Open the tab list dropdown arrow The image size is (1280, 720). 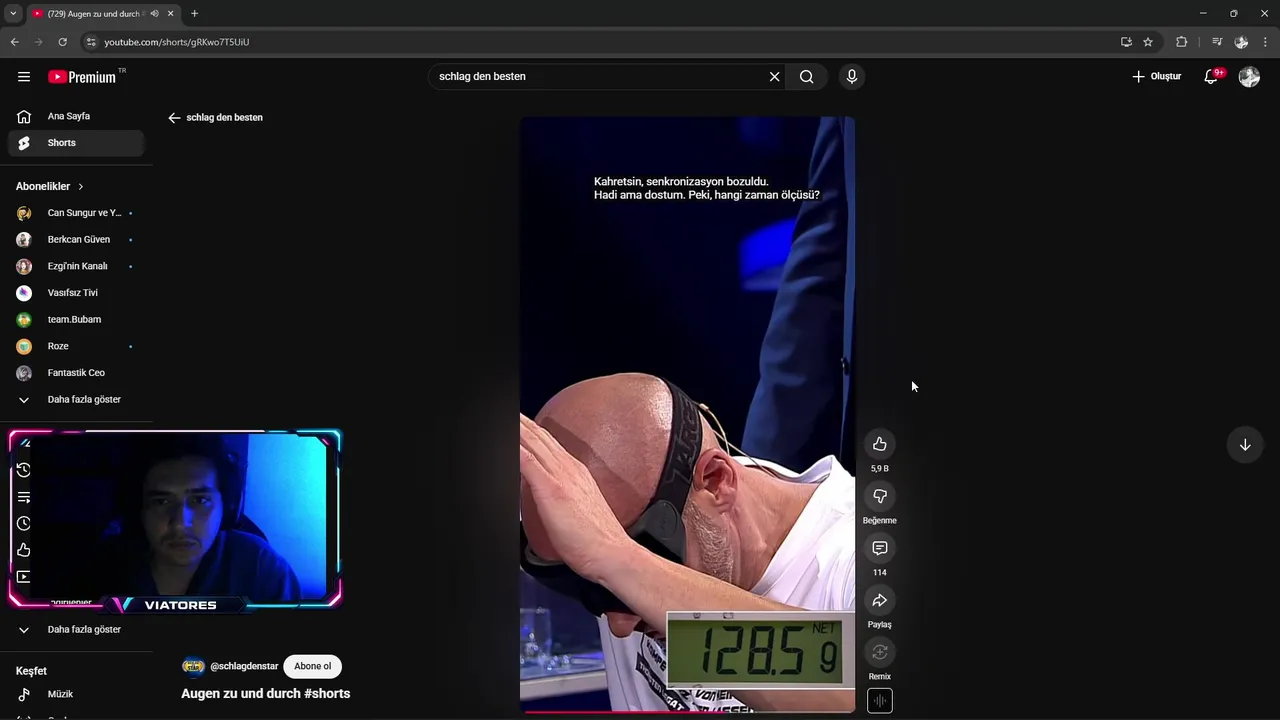coord(13,14)
